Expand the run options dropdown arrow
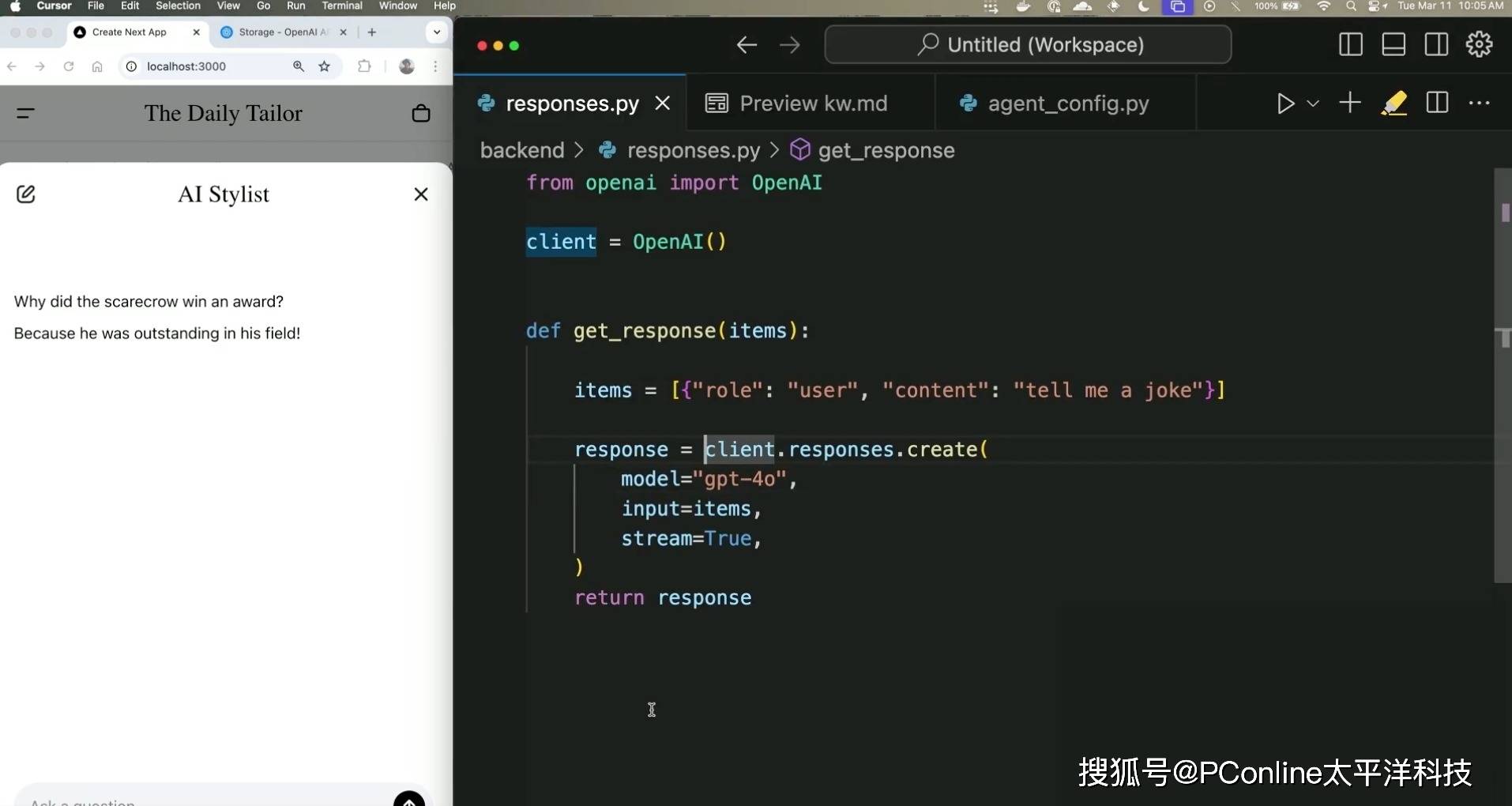 pyautogui.click(x=1313, y=104)
